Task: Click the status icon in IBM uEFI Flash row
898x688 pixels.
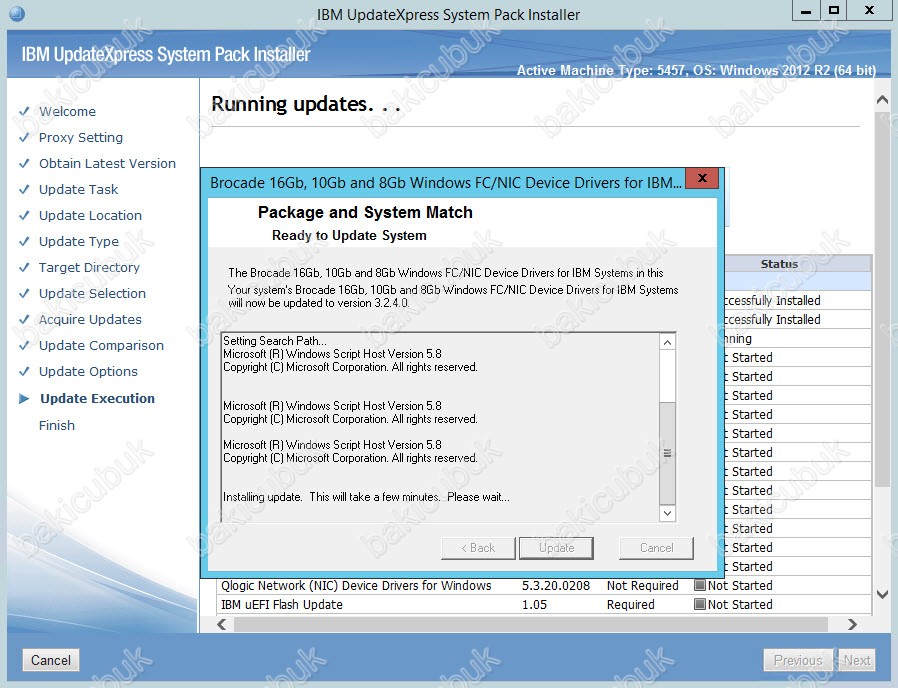Action: [699, 604]
